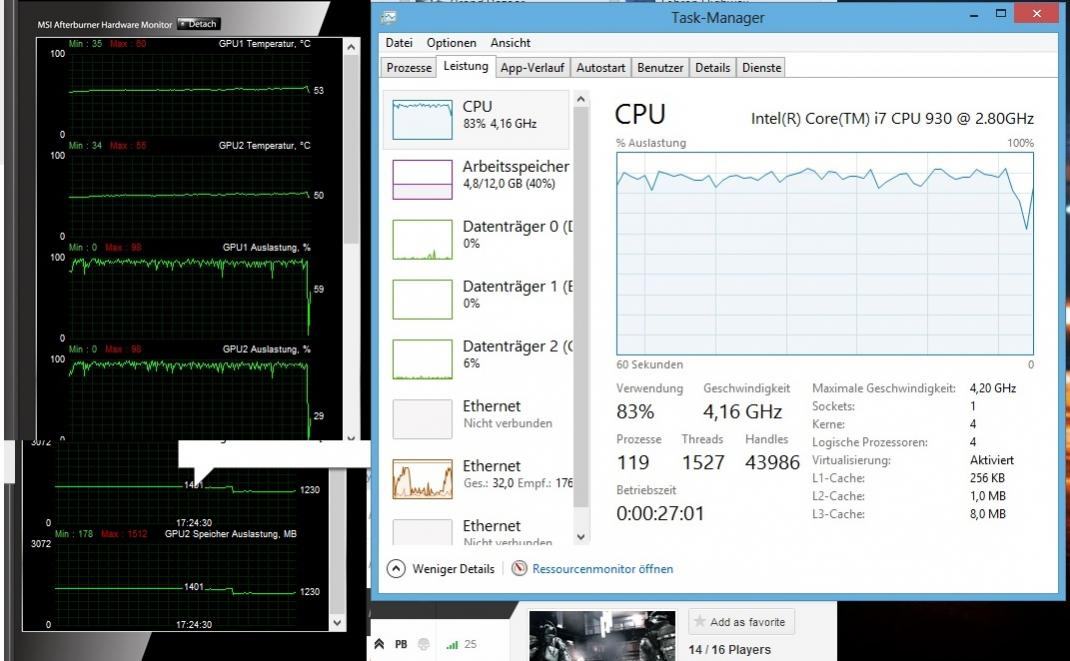
Task: Click the scroll-up arrow of Afterburner monitor
Action: click(x=351, y=47)
